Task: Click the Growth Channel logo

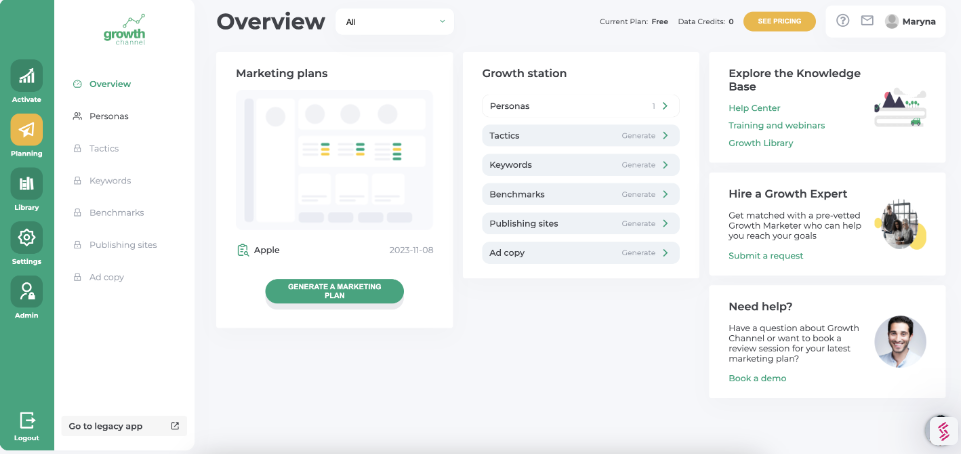Action: point(124,30)
